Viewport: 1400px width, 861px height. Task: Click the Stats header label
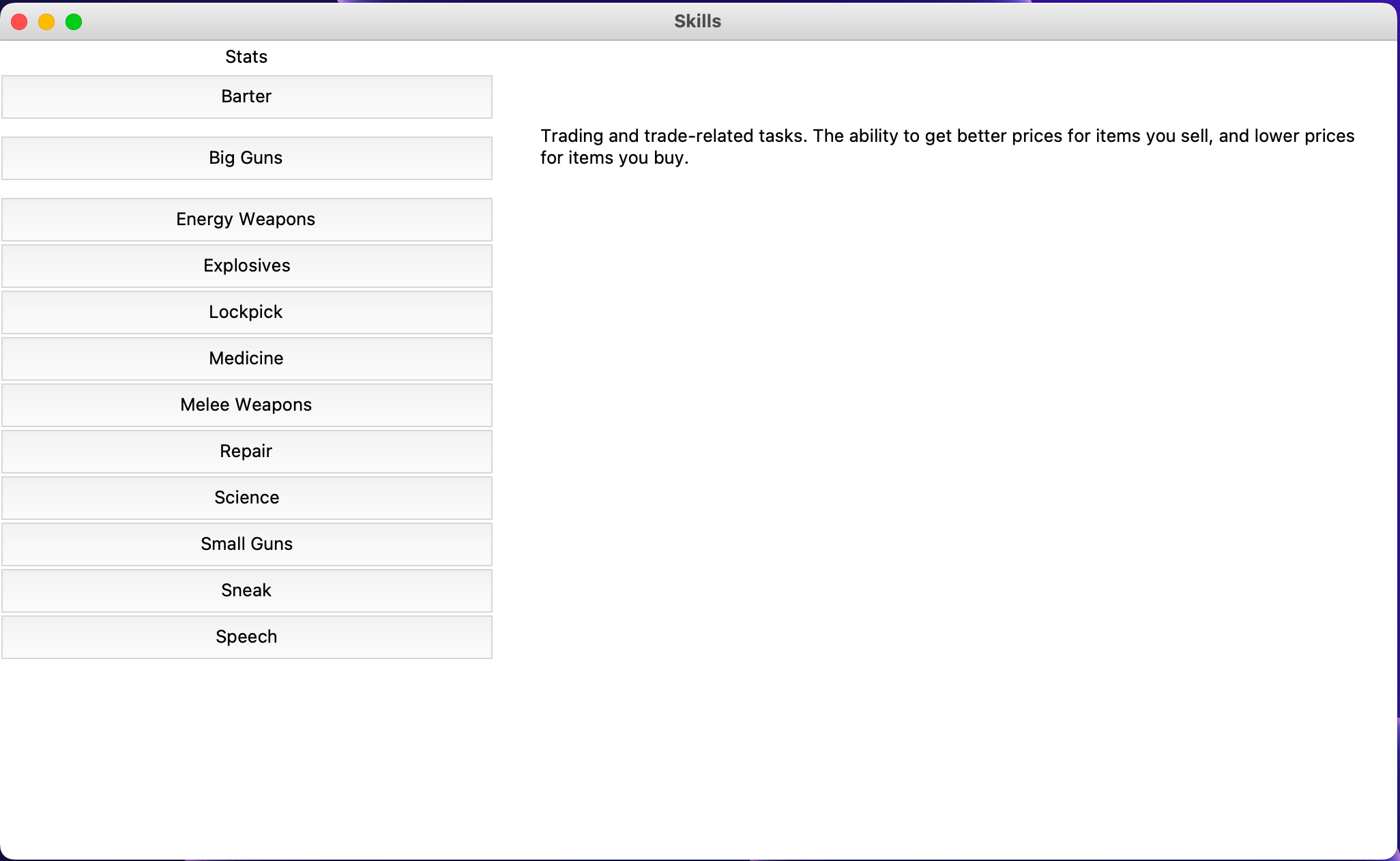[x=246, y=57]
